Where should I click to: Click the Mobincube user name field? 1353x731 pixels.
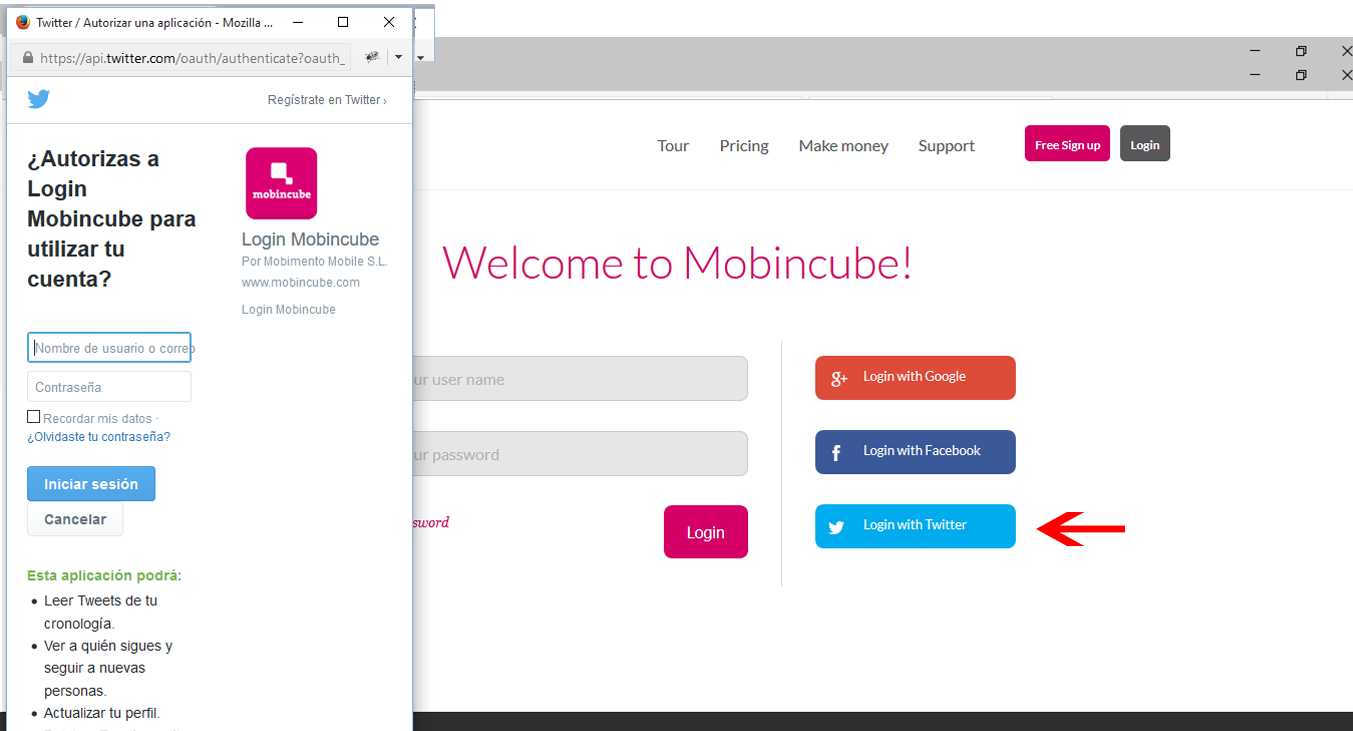(580, 379)
